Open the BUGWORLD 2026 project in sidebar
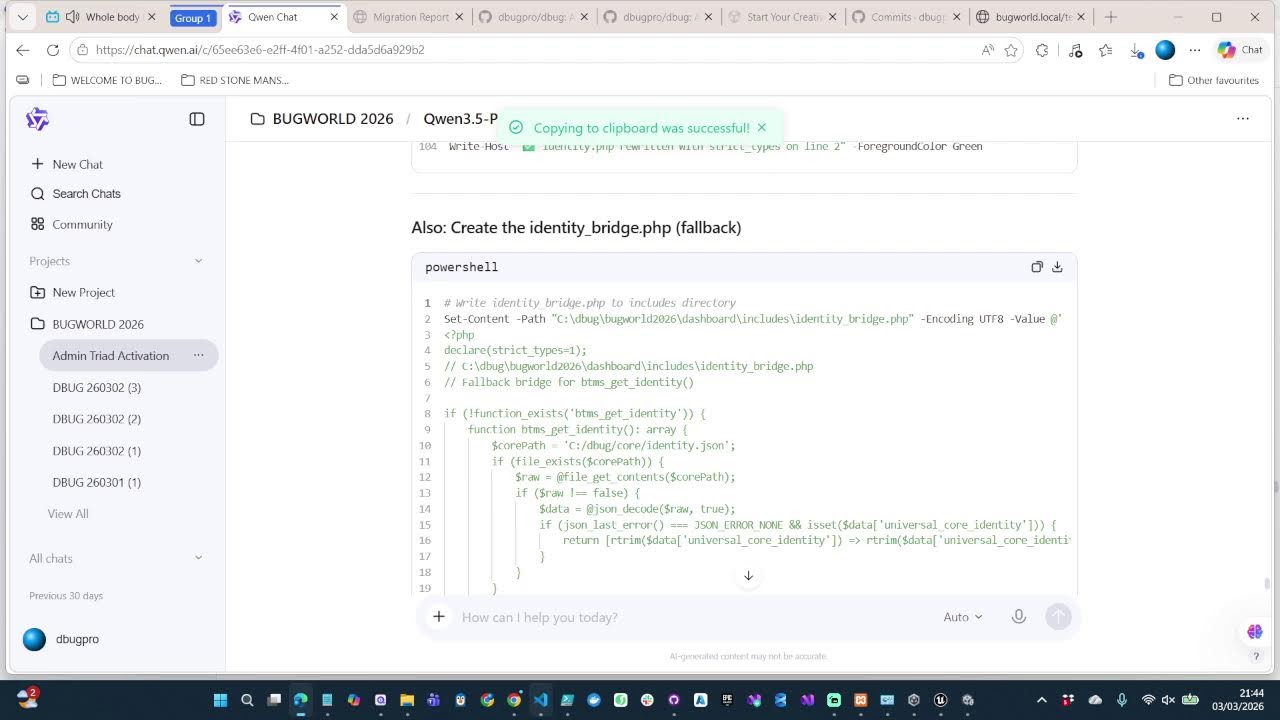Screen dimensions: 1280x720 pyautogui.click(x=87, y=324)
